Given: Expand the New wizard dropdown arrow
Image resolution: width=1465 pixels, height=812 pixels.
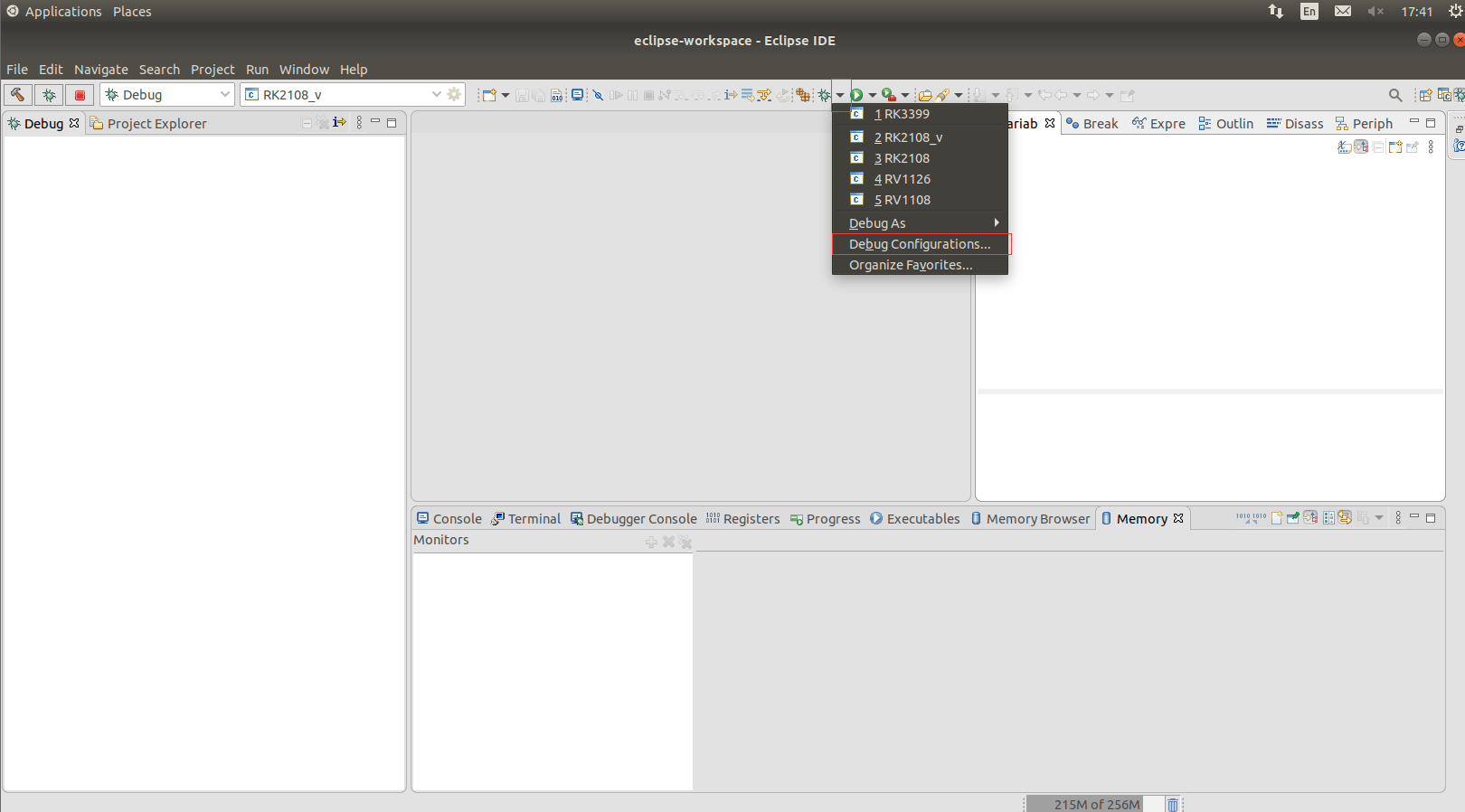Looking at the screenshot, I should (506, 95).
